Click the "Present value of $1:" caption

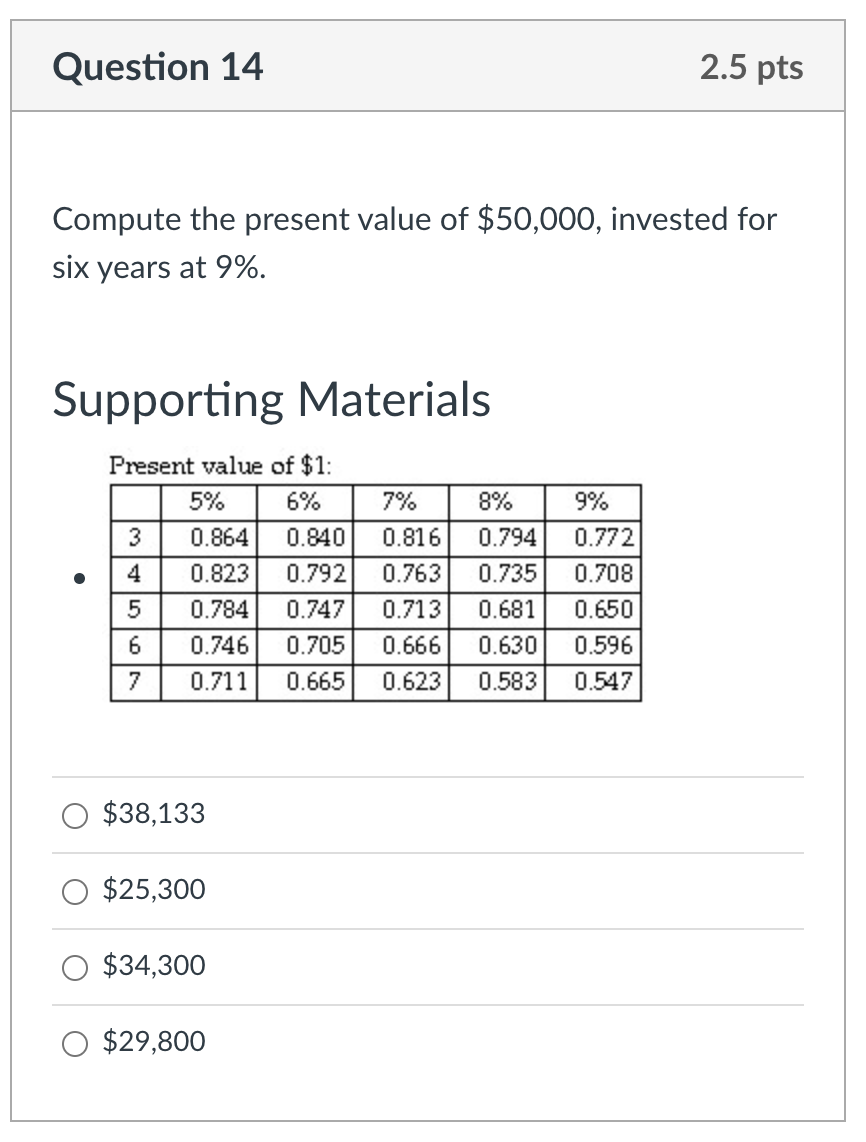[220, 466]
